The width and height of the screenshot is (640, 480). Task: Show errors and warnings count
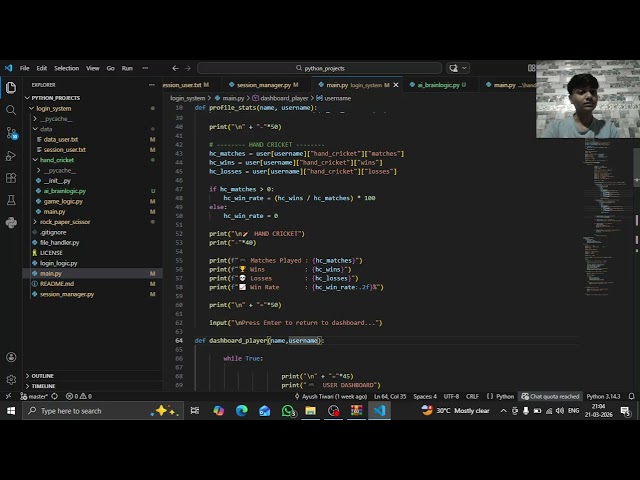79,396
